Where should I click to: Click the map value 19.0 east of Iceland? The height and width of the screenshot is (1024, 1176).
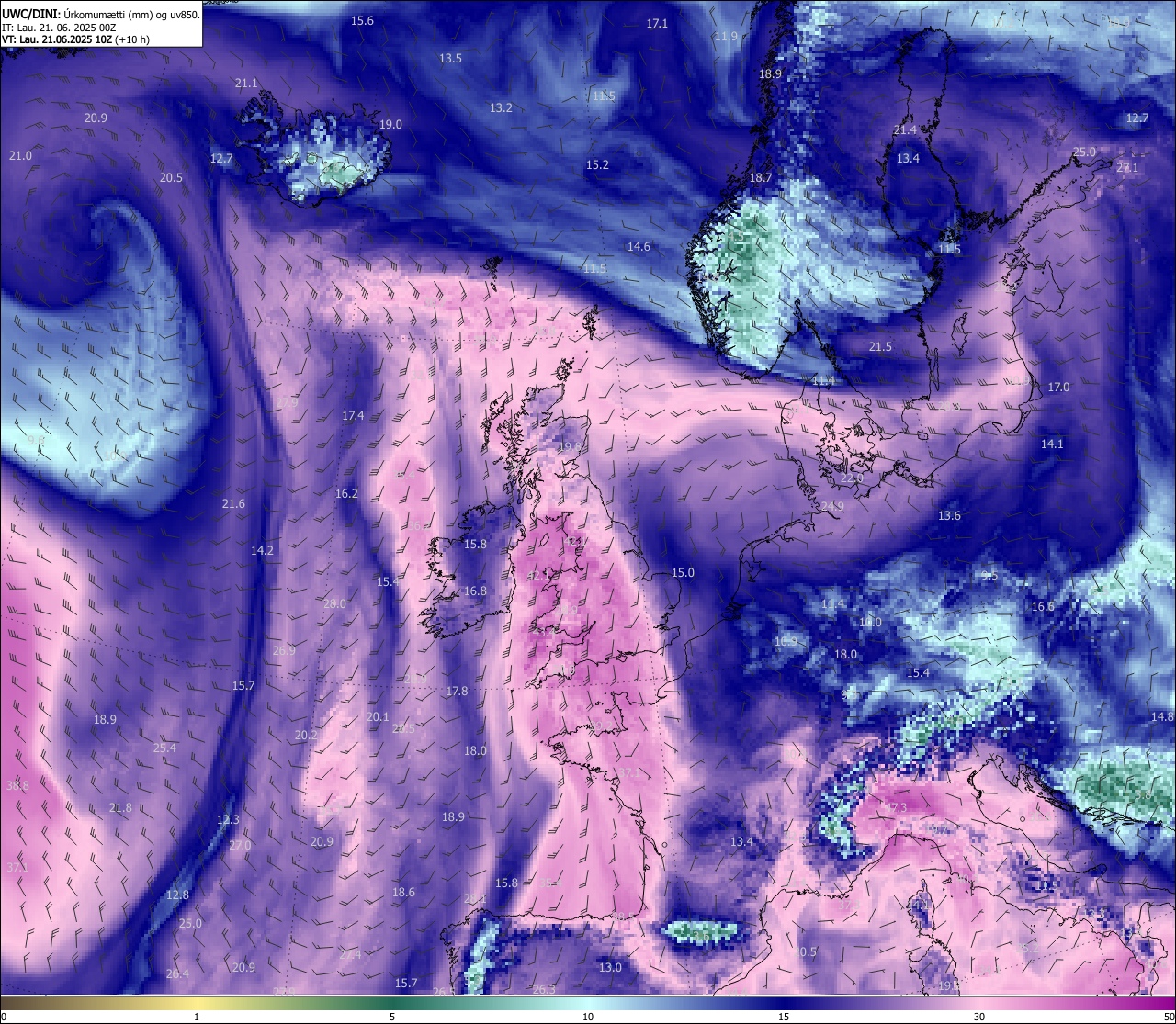(390, 124)
